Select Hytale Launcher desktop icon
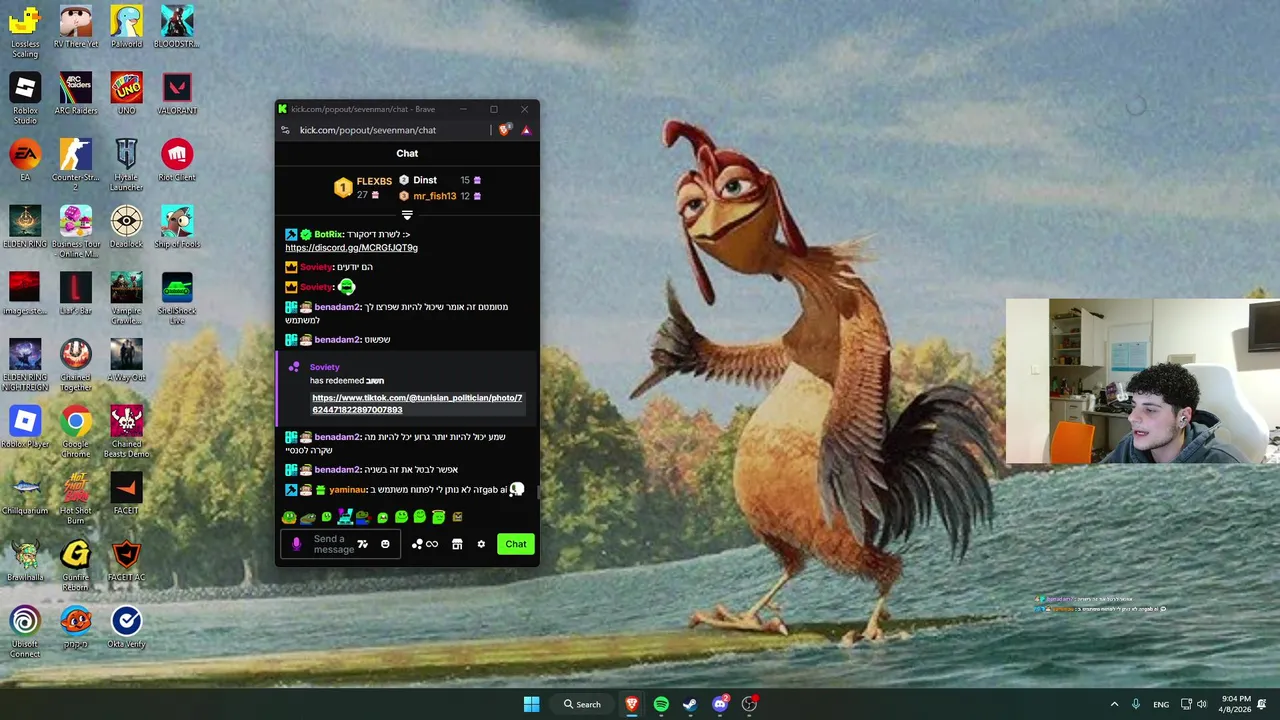This screenshot has width=1280, height=720. (x=126, y=166)
